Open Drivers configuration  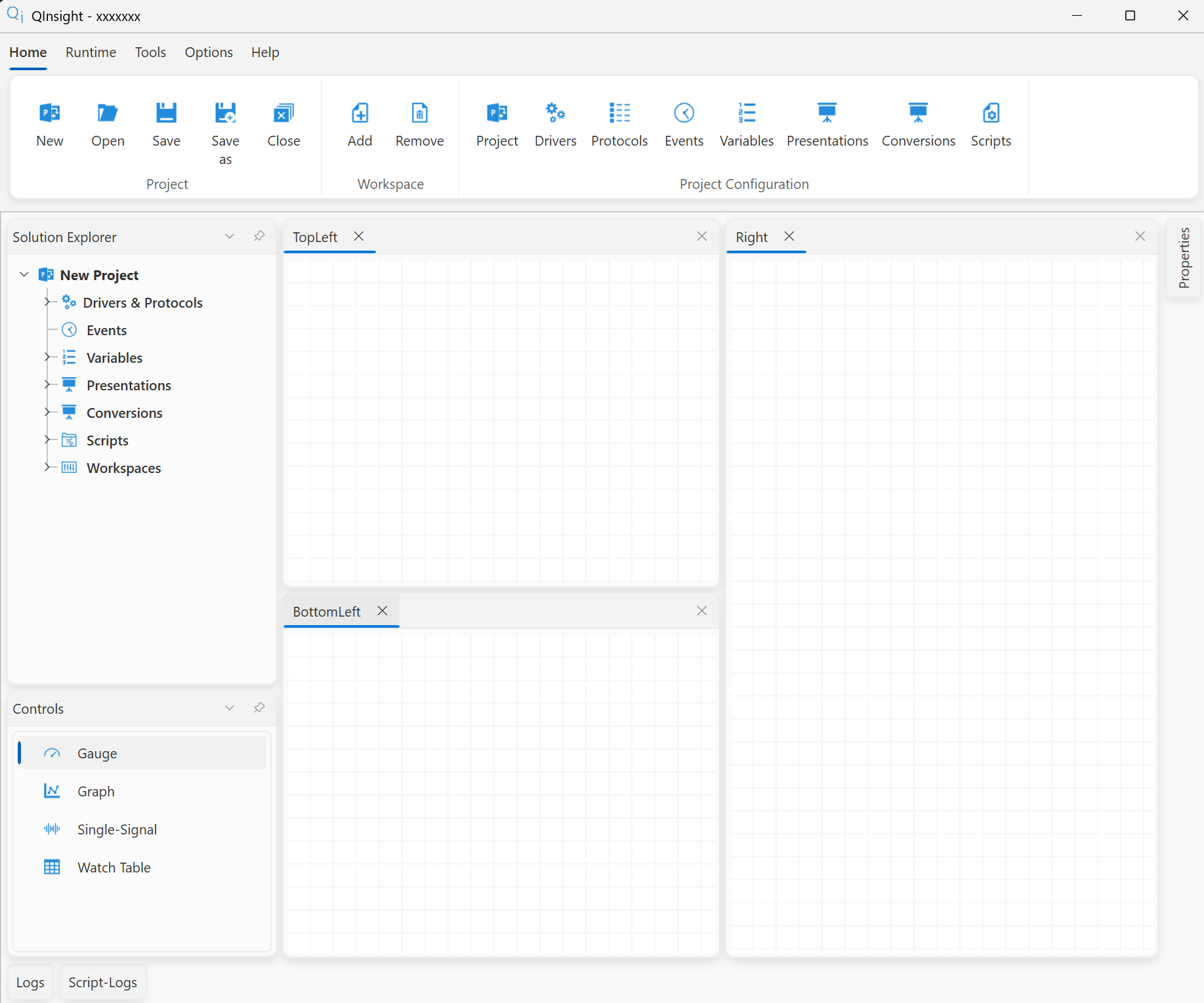pos(555,125)
